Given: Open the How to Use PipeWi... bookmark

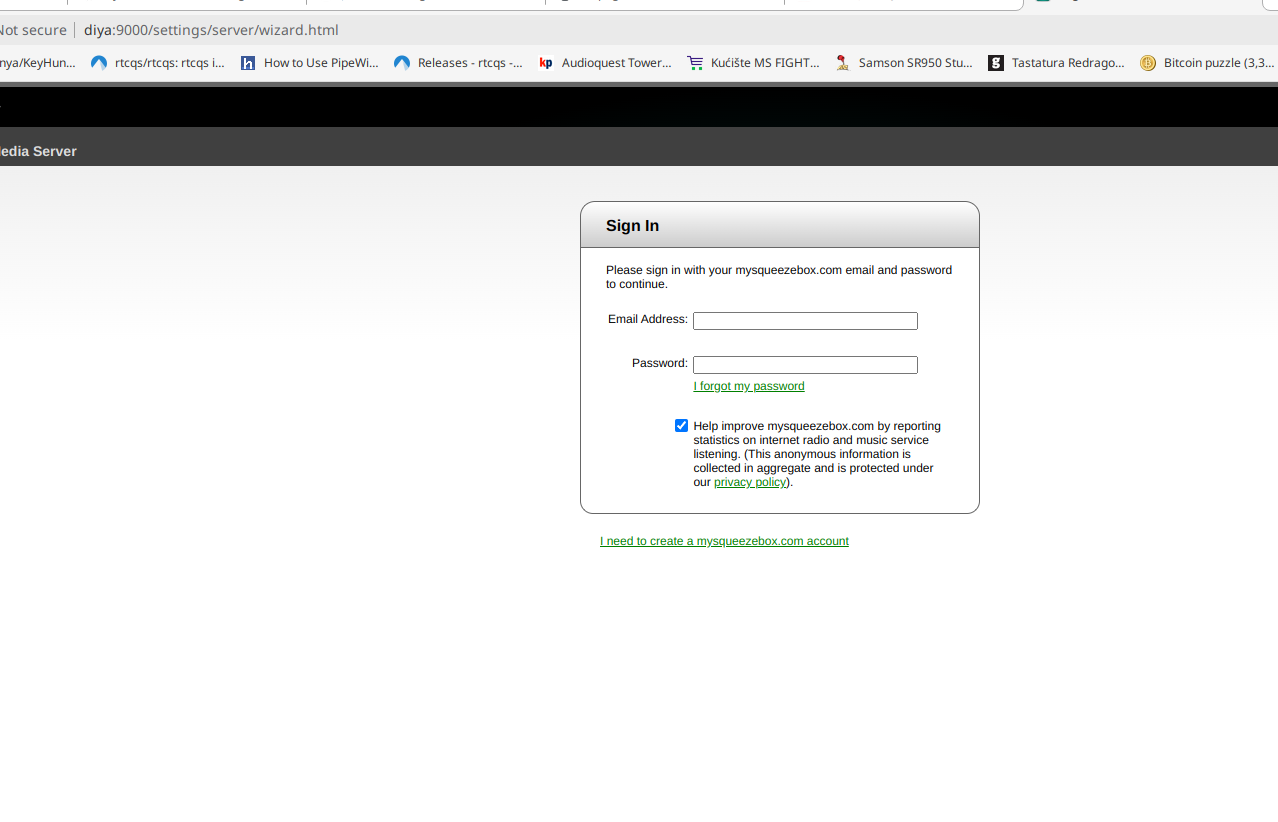Looking at the screenshot, I should [310, 63].
